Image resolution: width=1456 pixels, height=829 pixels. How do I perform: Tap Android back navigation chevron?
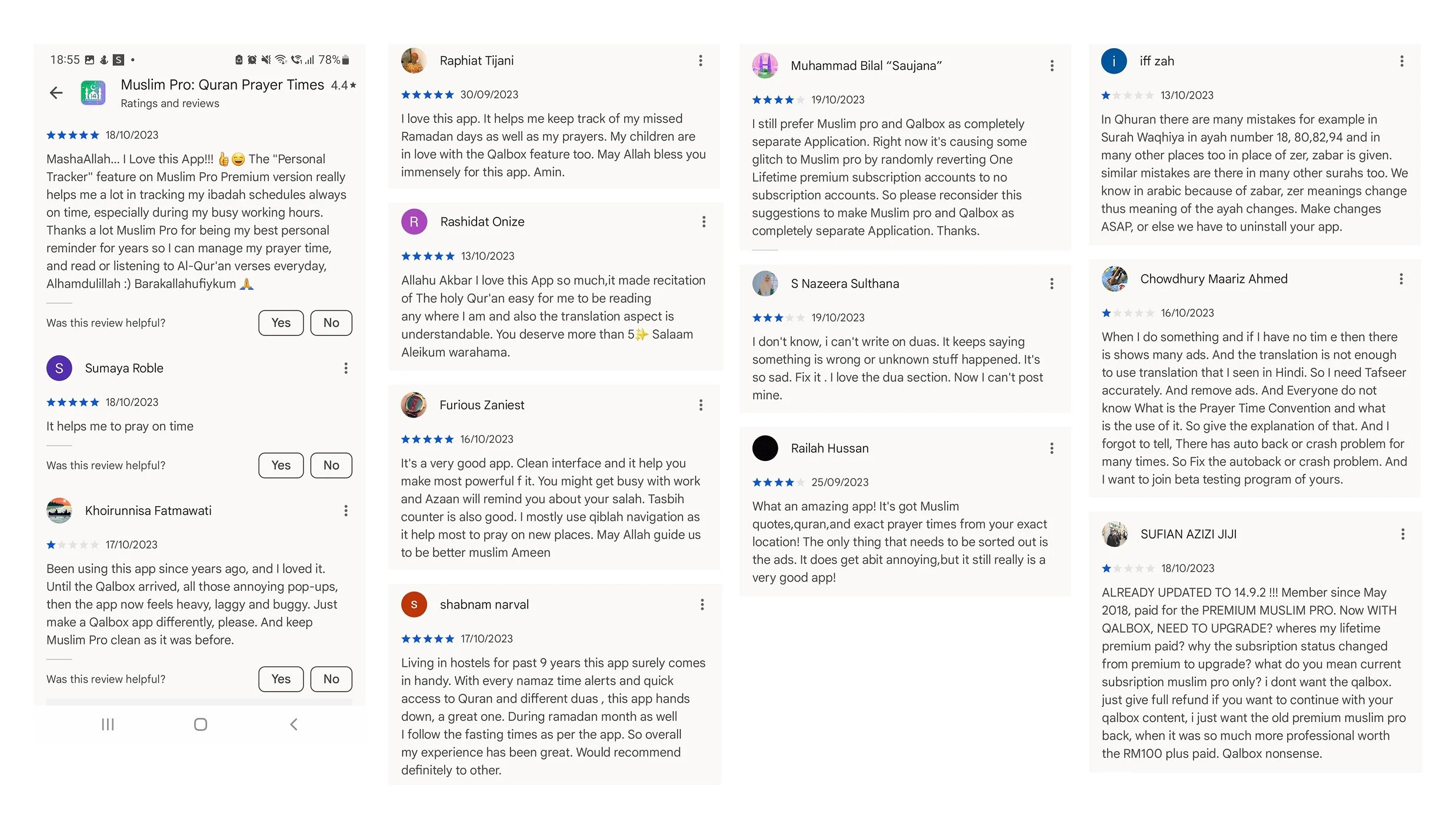(294, 724)
